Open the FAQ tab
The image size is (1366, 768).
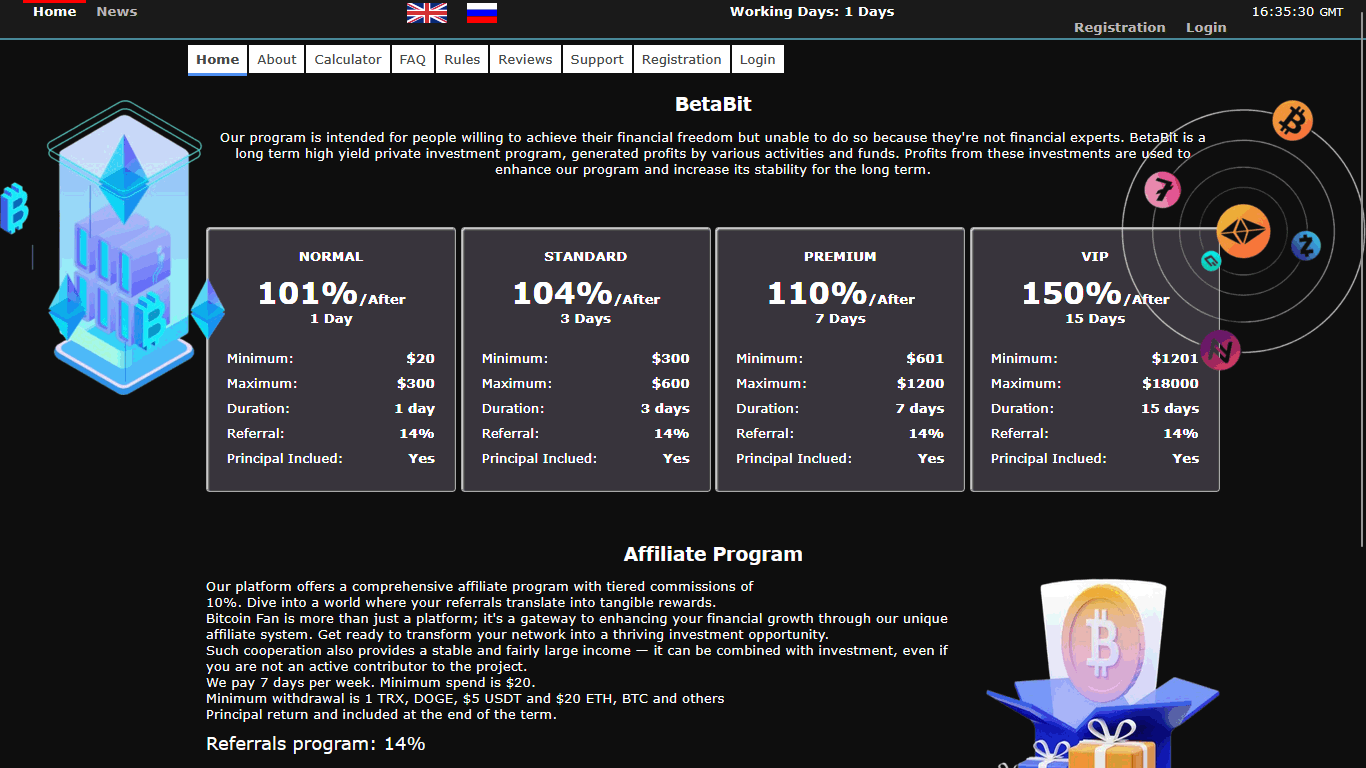(x=413, y=60)
